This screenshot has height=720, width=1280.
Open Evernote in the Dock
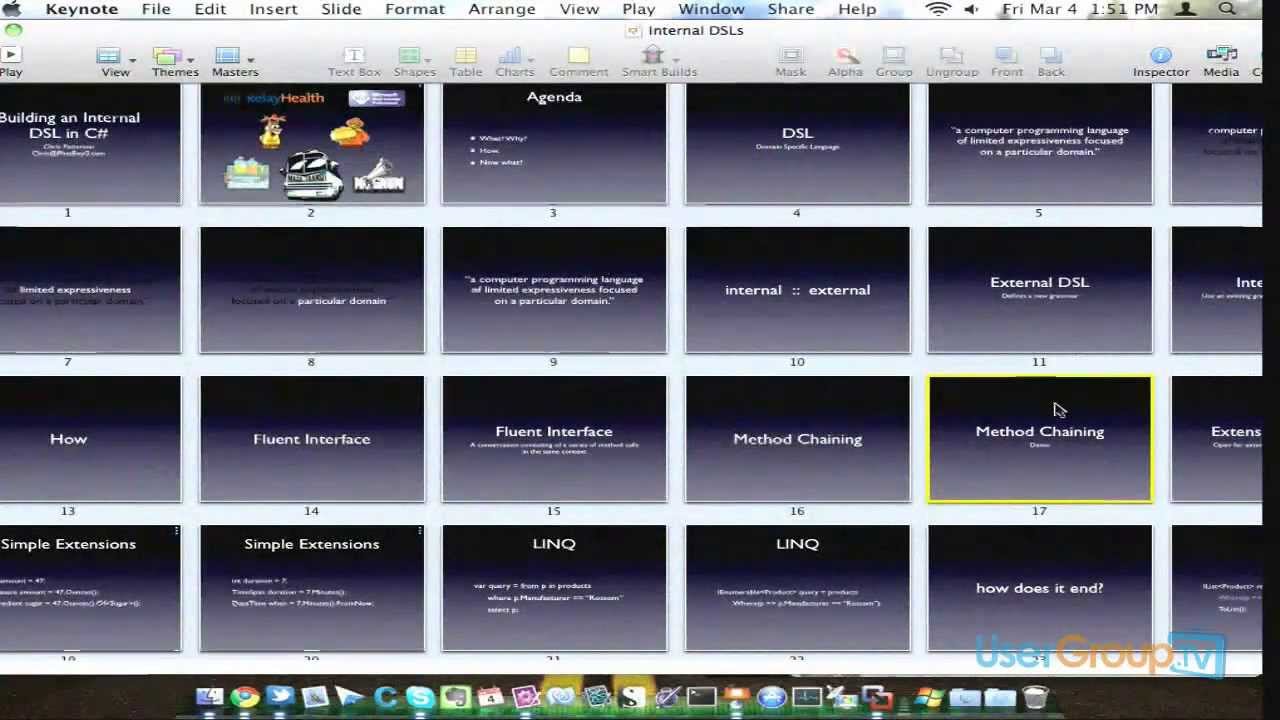pyautogui.click(x=456, y=697)
